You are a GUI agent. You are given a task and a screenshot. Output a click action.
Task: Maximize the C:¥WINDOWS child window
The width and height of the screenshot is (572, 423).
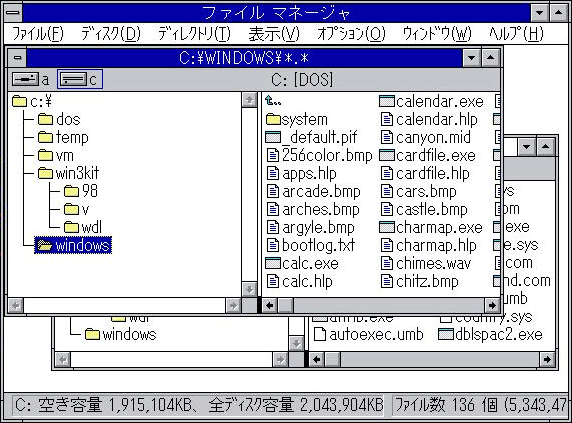pyautogui.click(x=491, y=58)
